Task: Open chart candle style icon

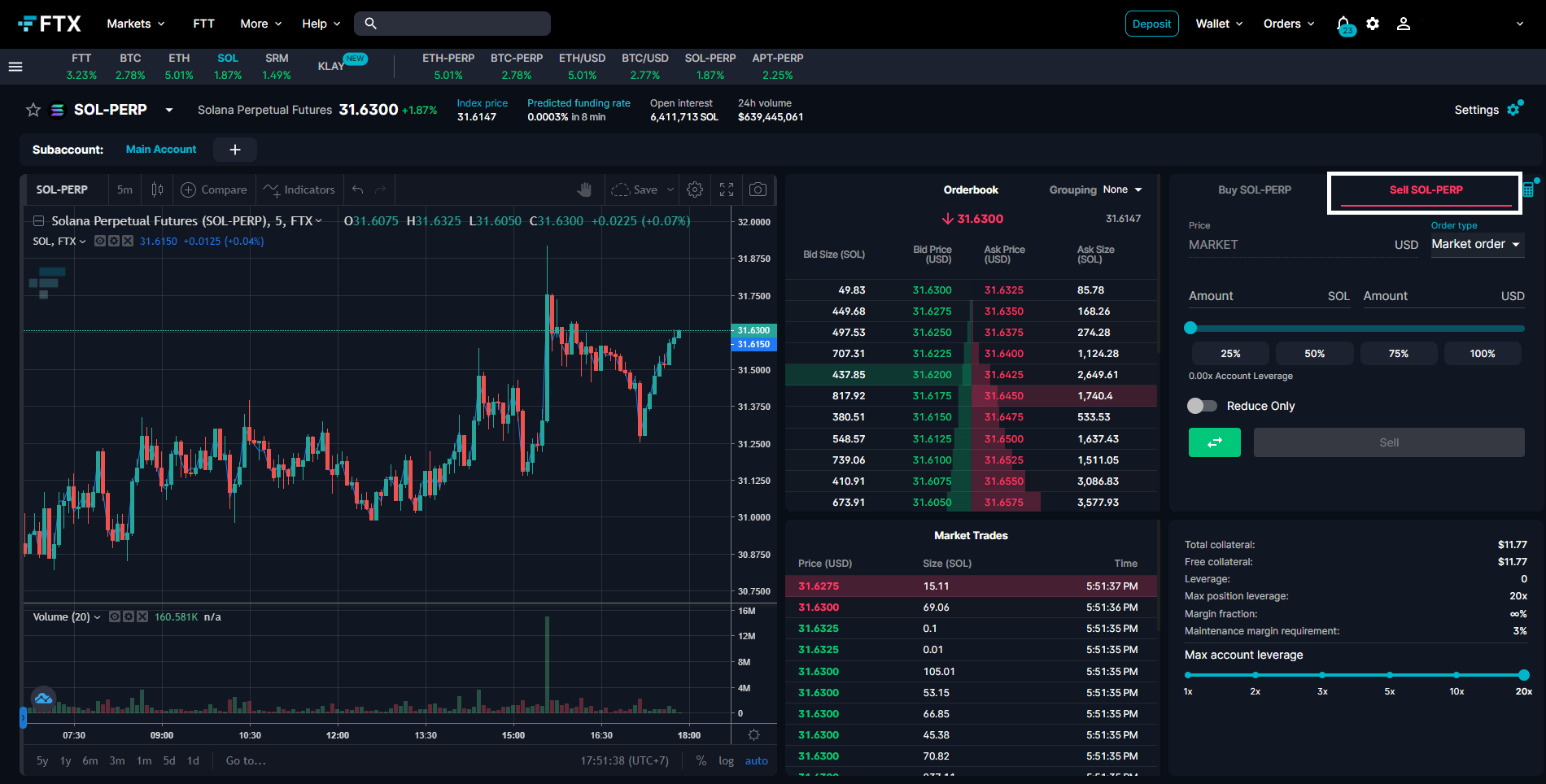Action: [157, 189]
